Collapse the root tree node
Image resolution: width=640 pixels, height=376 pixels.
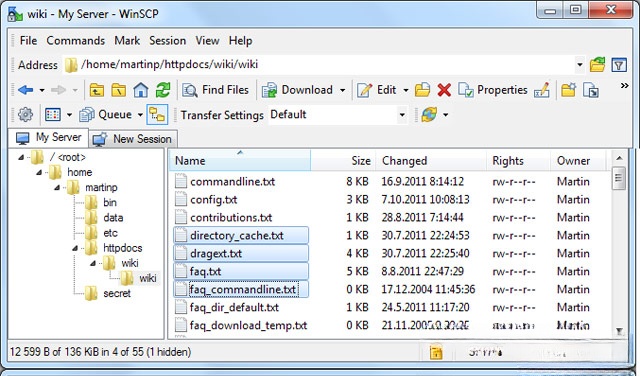tap(21, 157)
